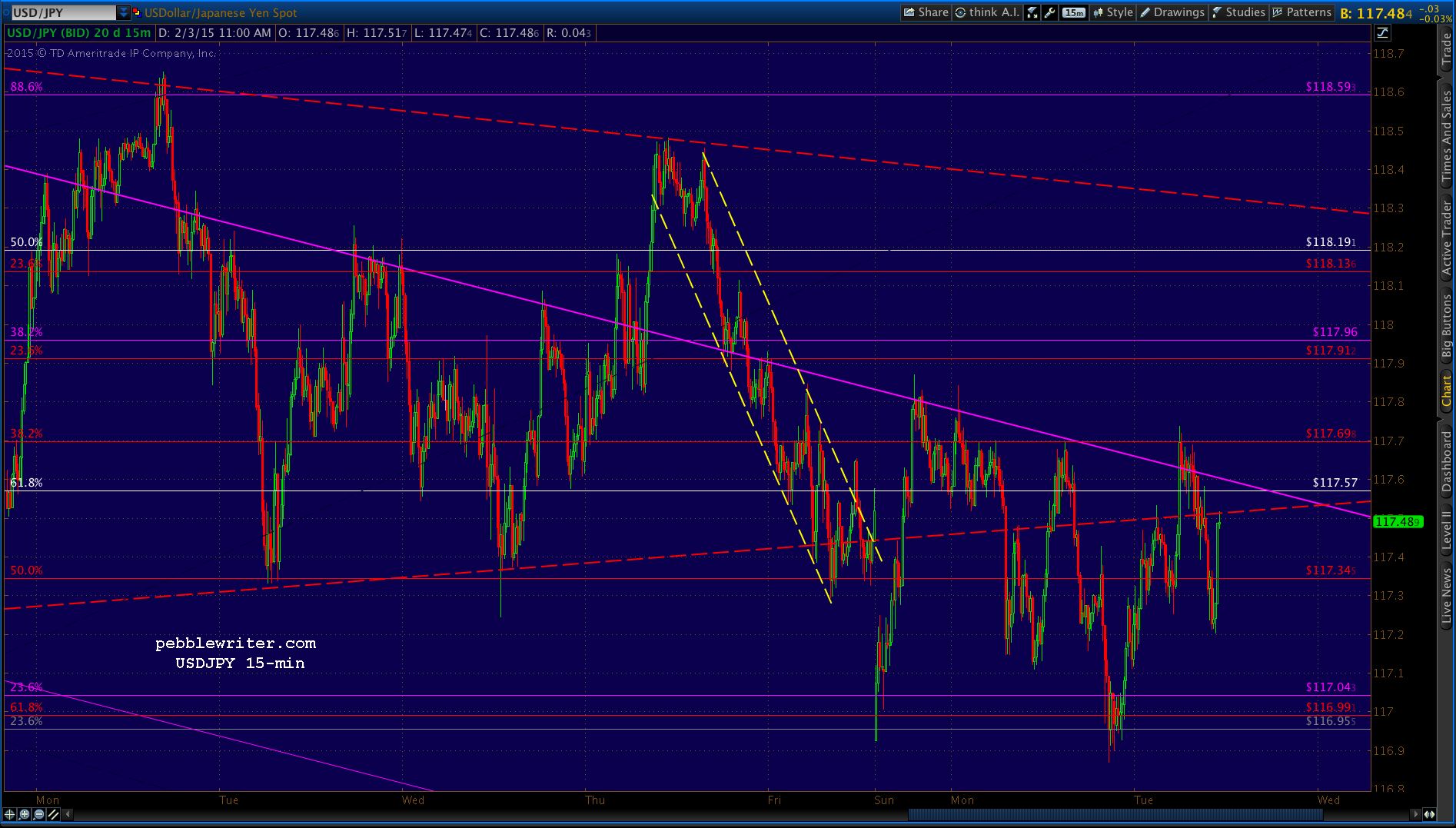Select the trendline drawing tool icon
Viewport: 1456px width, 828px height.
53,814
